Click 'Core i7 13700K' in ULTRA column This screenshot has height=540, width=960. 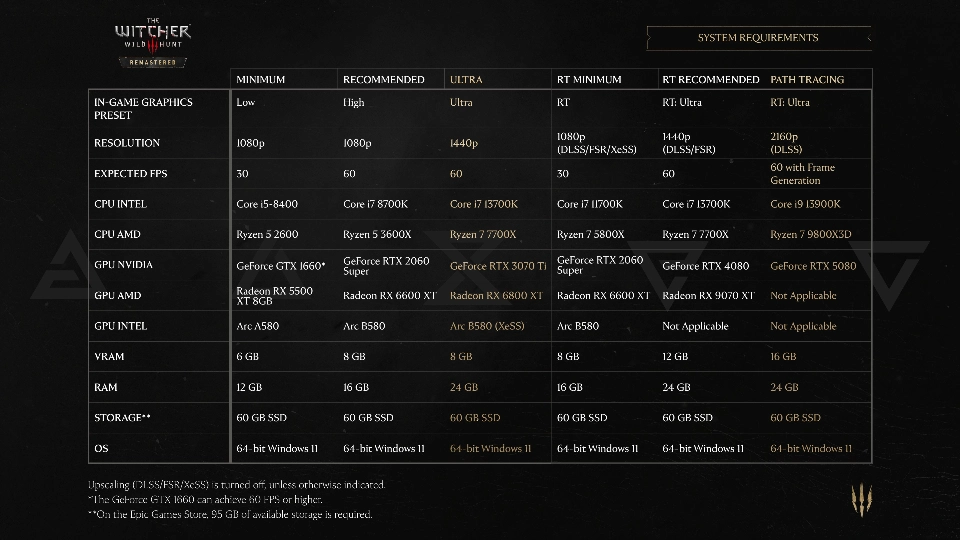(484, 204)
